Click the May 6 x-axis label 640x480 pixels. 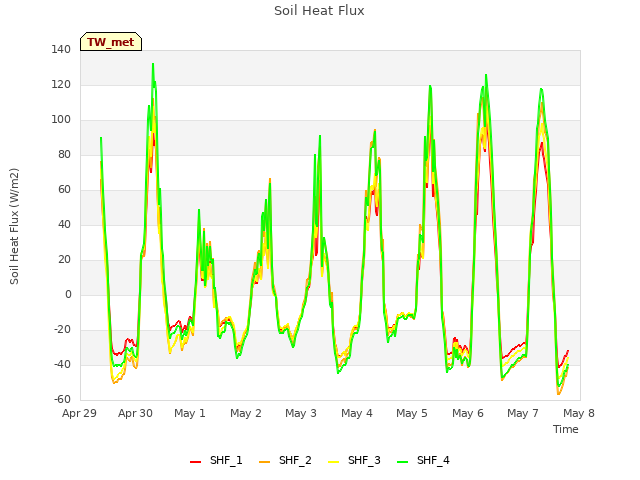(468, 413)
